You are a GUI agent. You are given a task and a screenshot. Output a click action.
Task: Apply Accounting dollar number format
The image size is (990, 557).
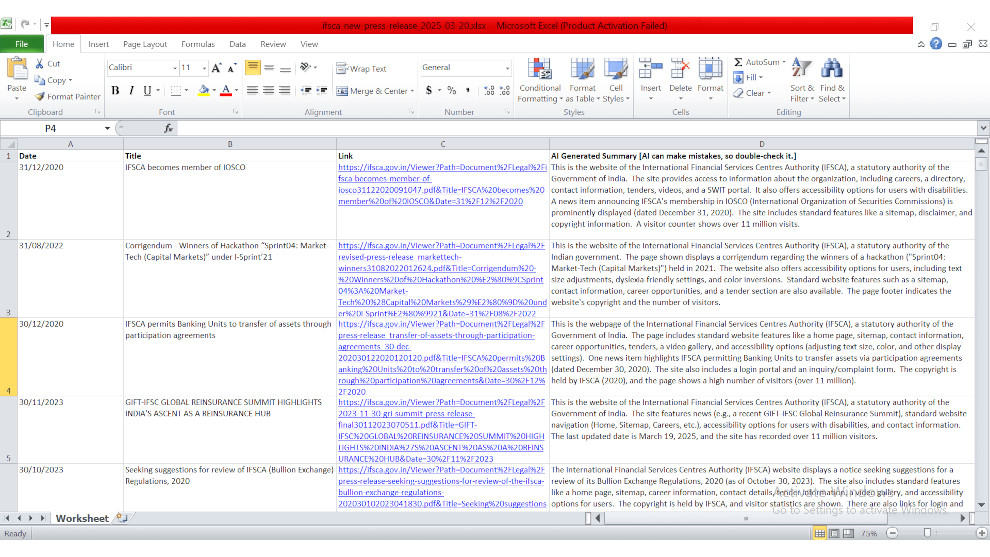click(x=429, y=90)
